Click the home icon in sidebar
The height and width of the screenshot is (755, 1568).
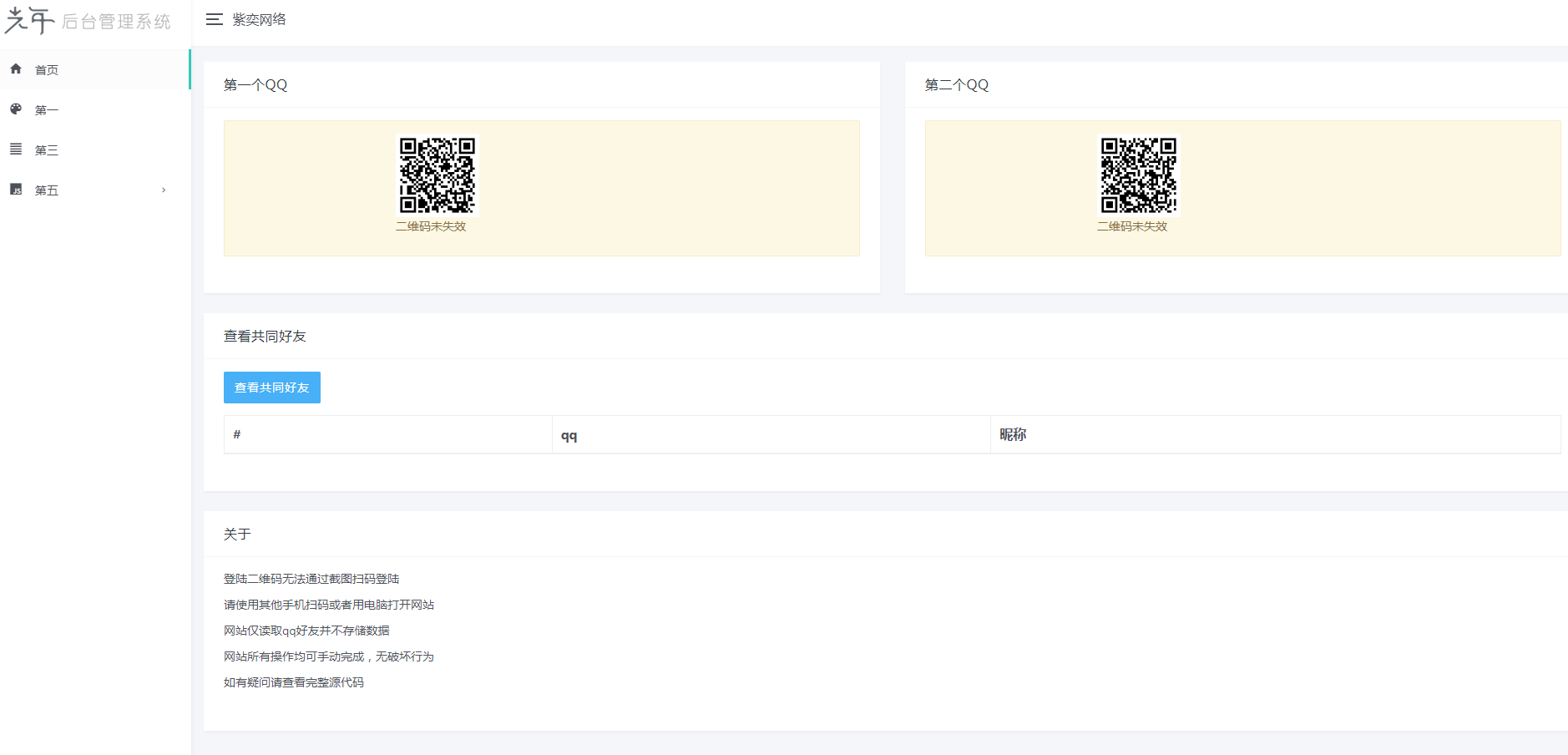(x=16, y=69)
